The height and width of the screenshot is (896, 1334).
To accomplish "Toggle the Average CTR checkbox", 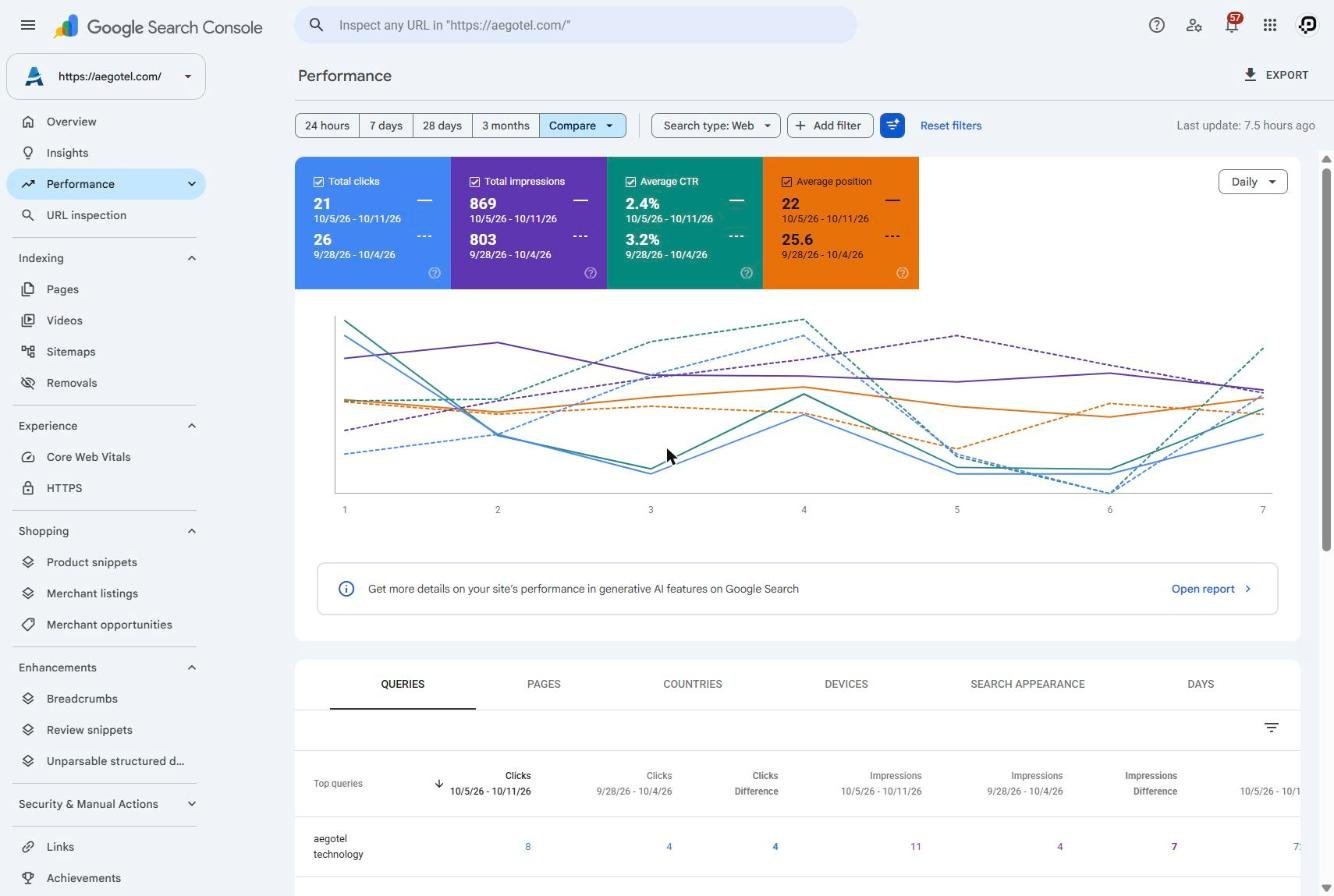I will click(631, 182).
